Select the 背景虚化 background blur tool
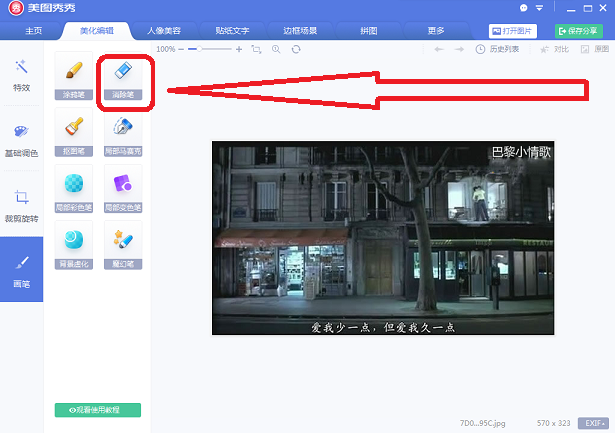 (x=74, y=246)
